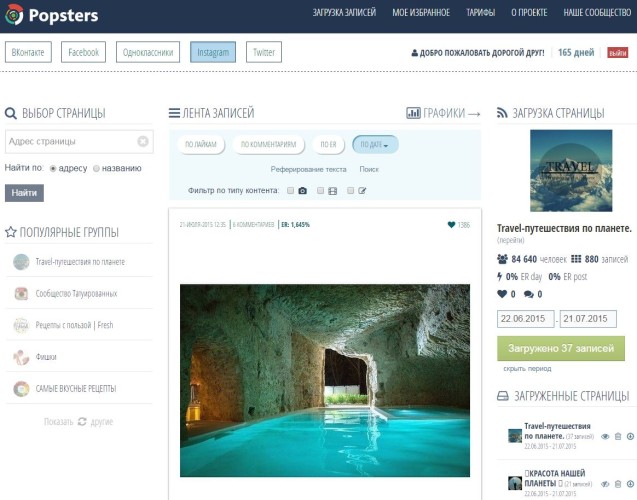Open ЗАГРУЗКА ЗАПИСЕЙ in the top menu
Viewport: 637px width, 500px height.
(x=344, y=13)
